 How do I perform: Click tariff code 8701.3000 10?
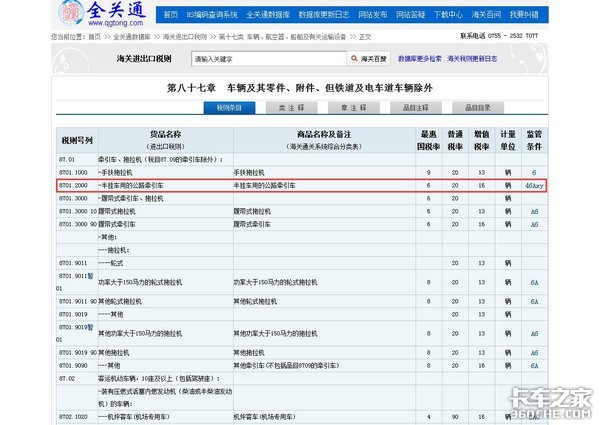pos(78,211)
